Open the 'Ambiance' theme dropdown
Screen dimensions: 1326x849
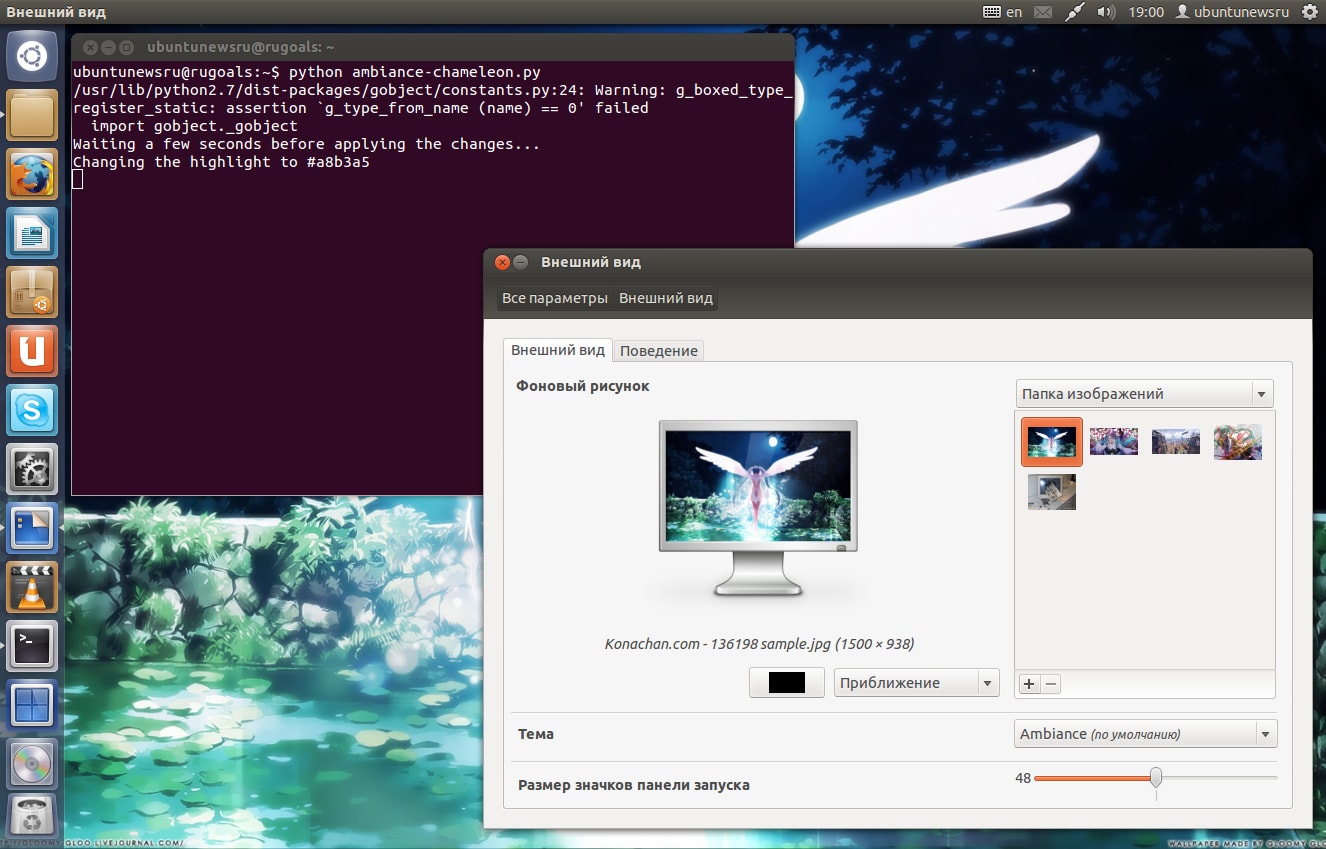(x=1146, y=734)
